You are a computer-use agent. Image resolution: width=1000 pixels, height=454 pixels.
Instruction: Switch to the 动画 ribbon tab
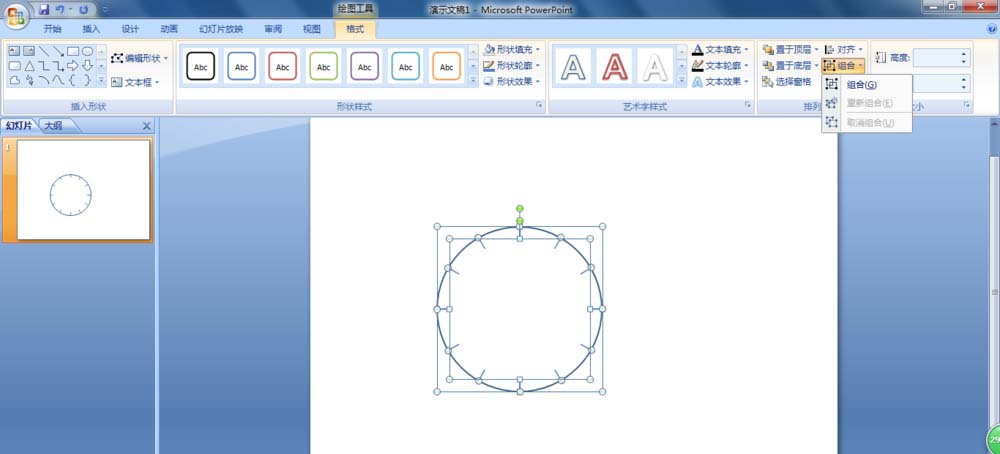pyautogui.click(x=169, y=29)
